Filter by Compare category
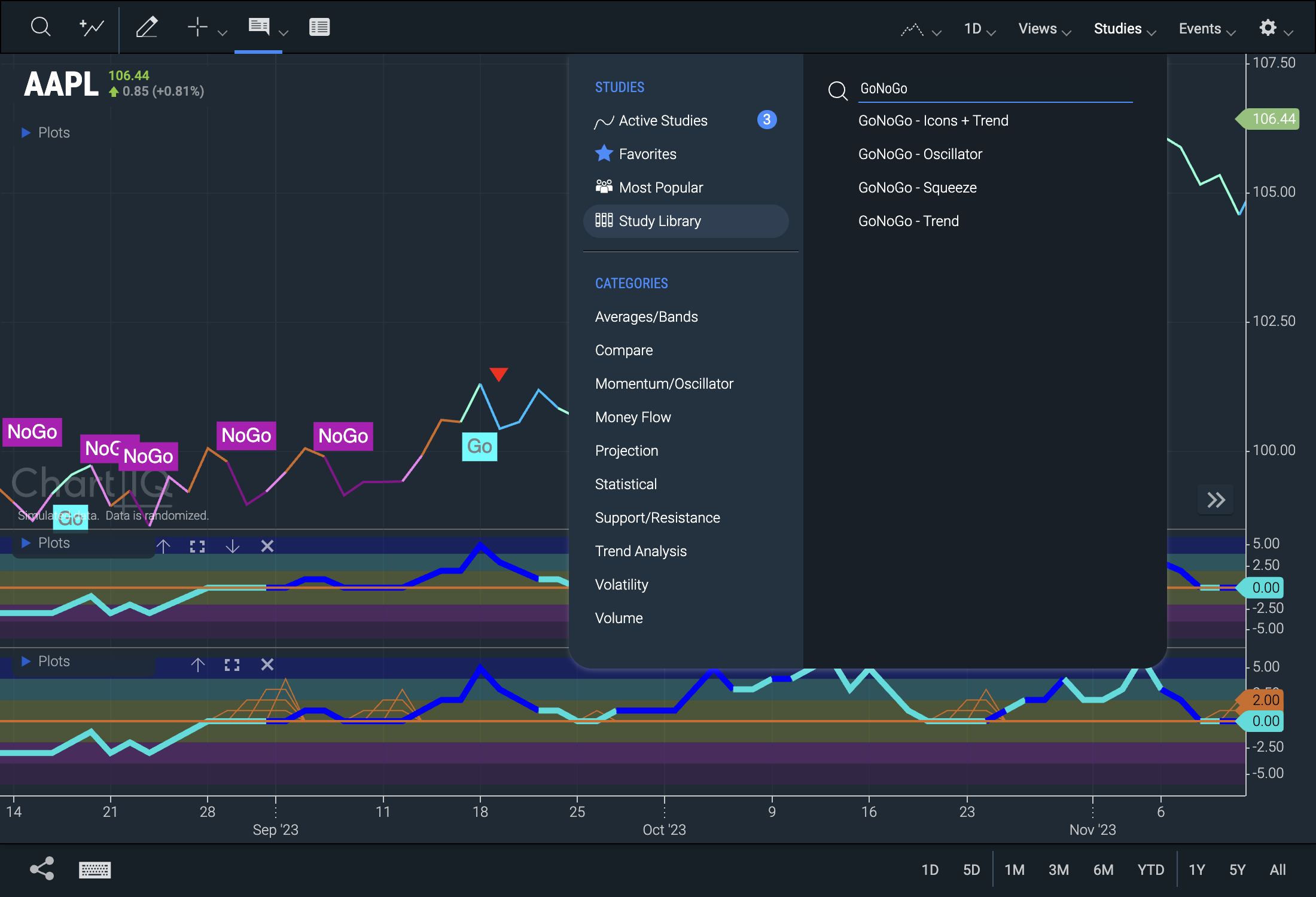The image size is (1316, 897). coord(623,350)
